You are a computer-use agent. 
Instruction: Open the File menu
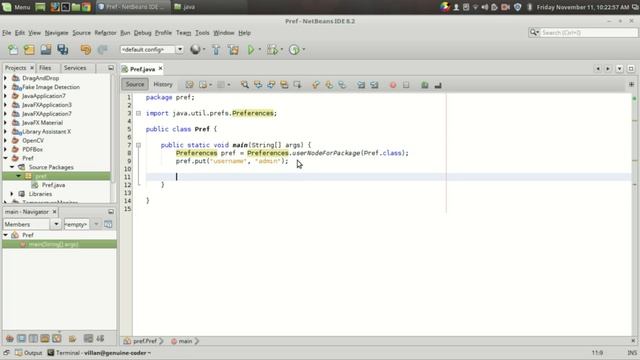[7, 33]
